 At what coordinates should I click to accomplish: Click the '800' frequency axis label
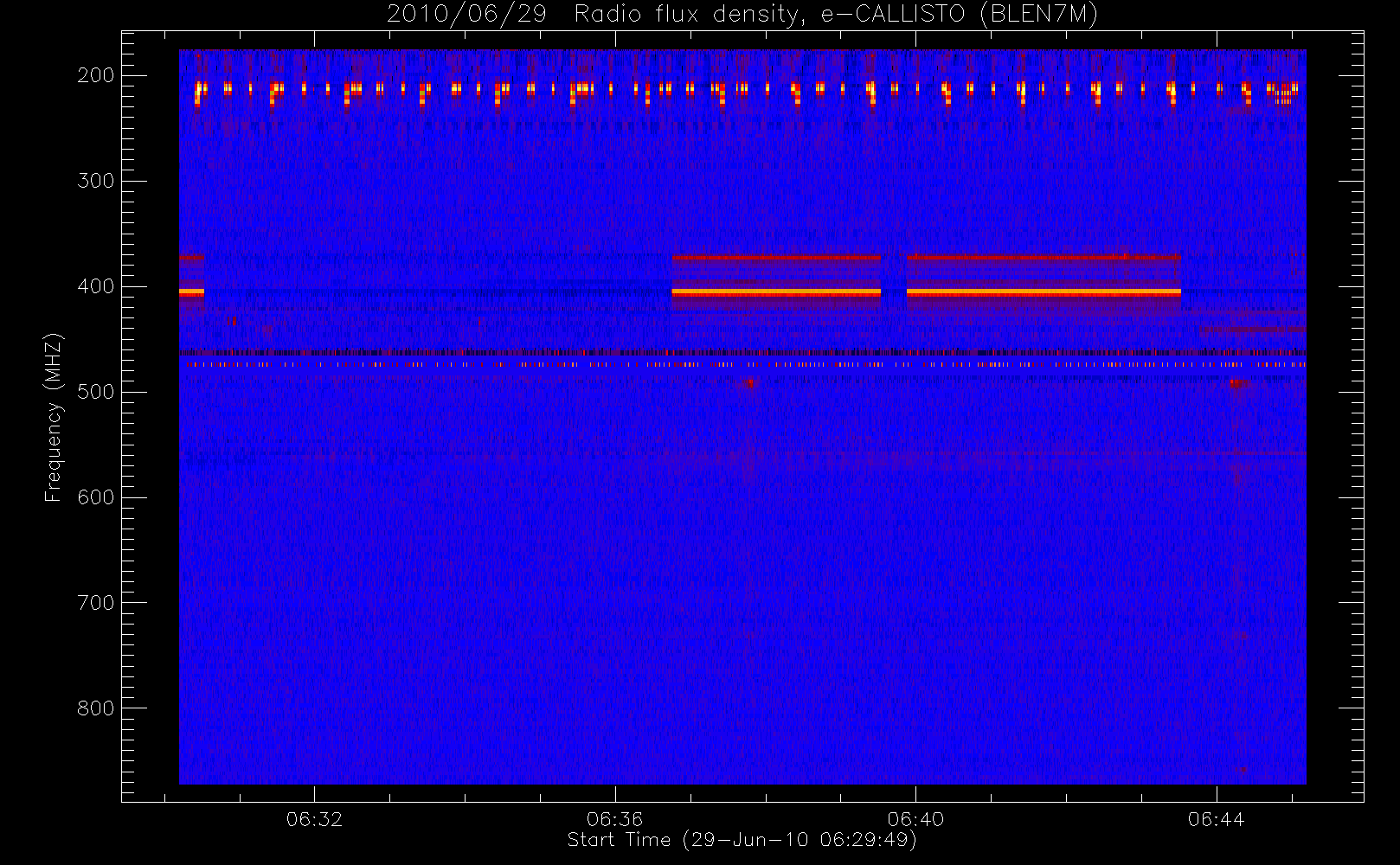[x=96, y=708]
